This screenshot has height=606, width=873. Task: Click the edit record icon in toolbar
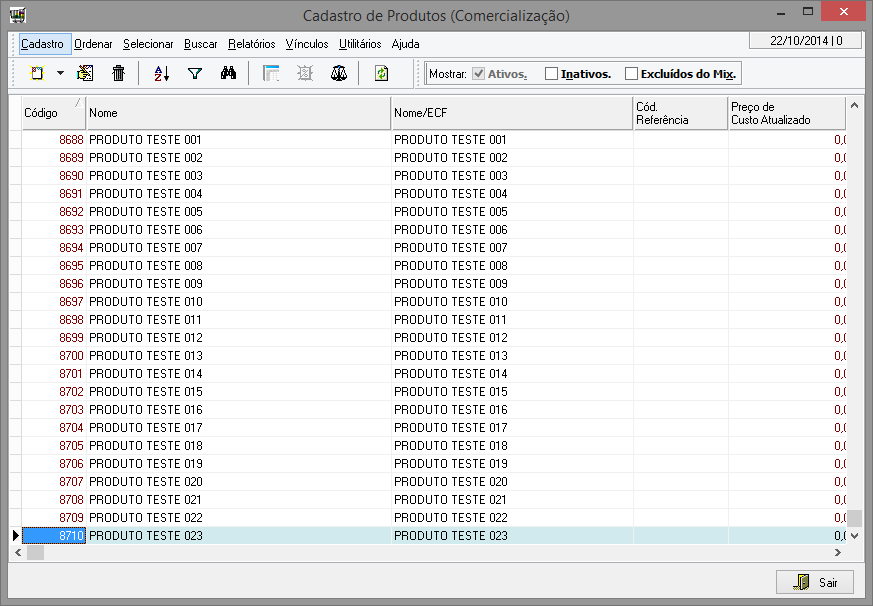point(86,73)
